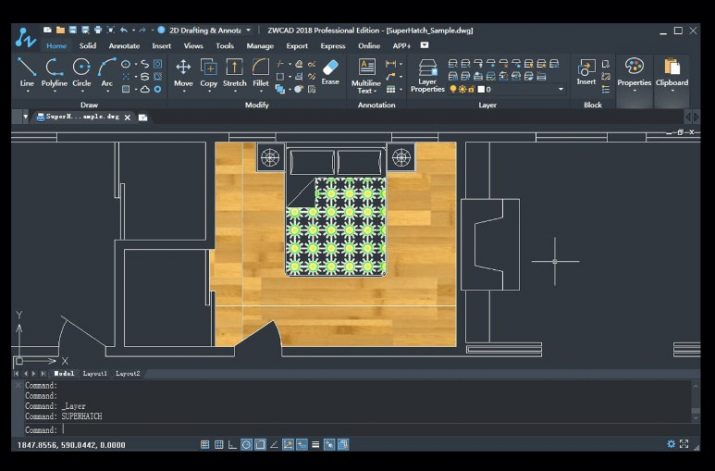Close the SuperHatch sample drawing tab
715x471 pixels.
click(128, 117)
